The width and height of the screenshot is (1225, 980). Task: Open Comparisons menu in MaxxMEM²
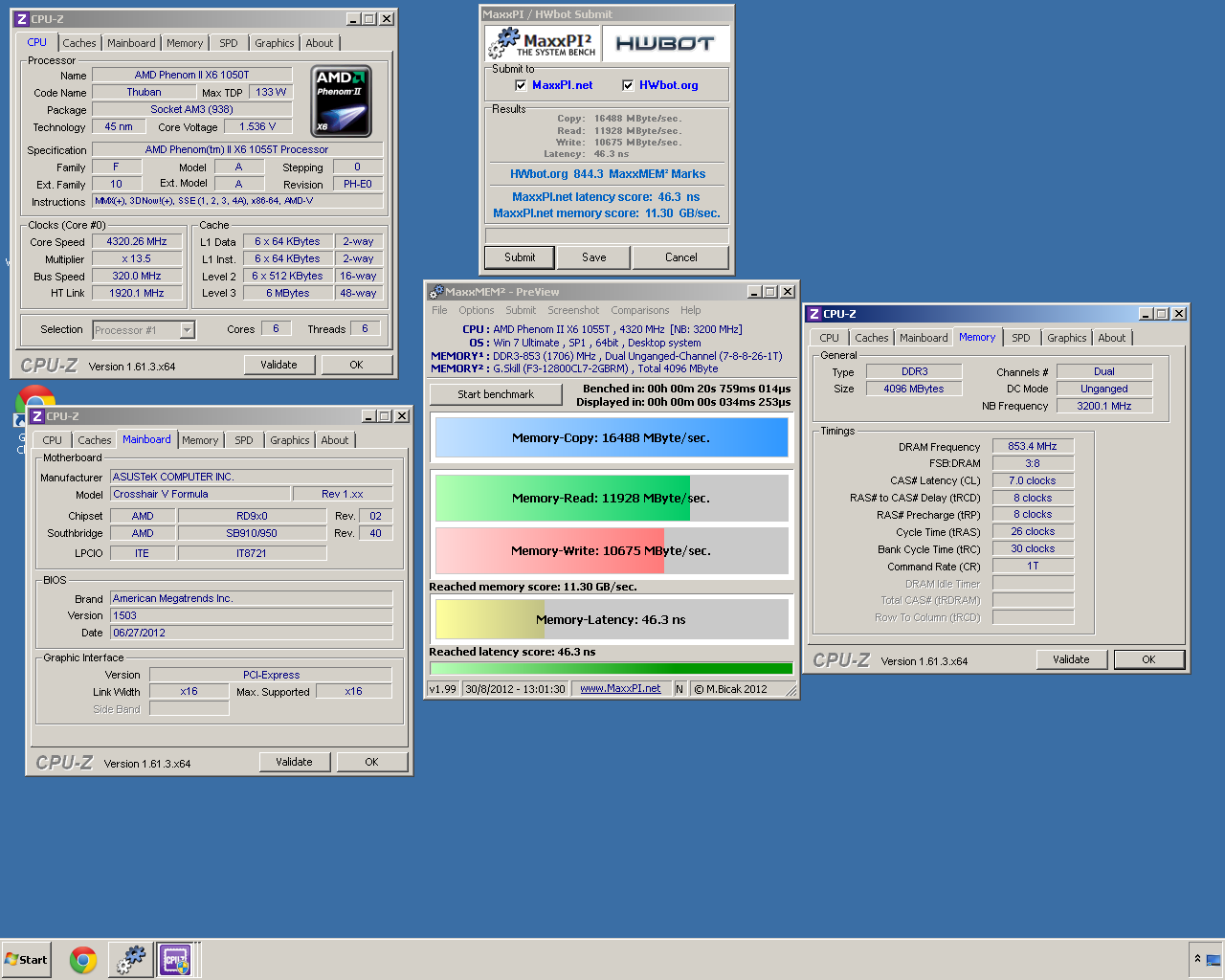click(640, 310)
